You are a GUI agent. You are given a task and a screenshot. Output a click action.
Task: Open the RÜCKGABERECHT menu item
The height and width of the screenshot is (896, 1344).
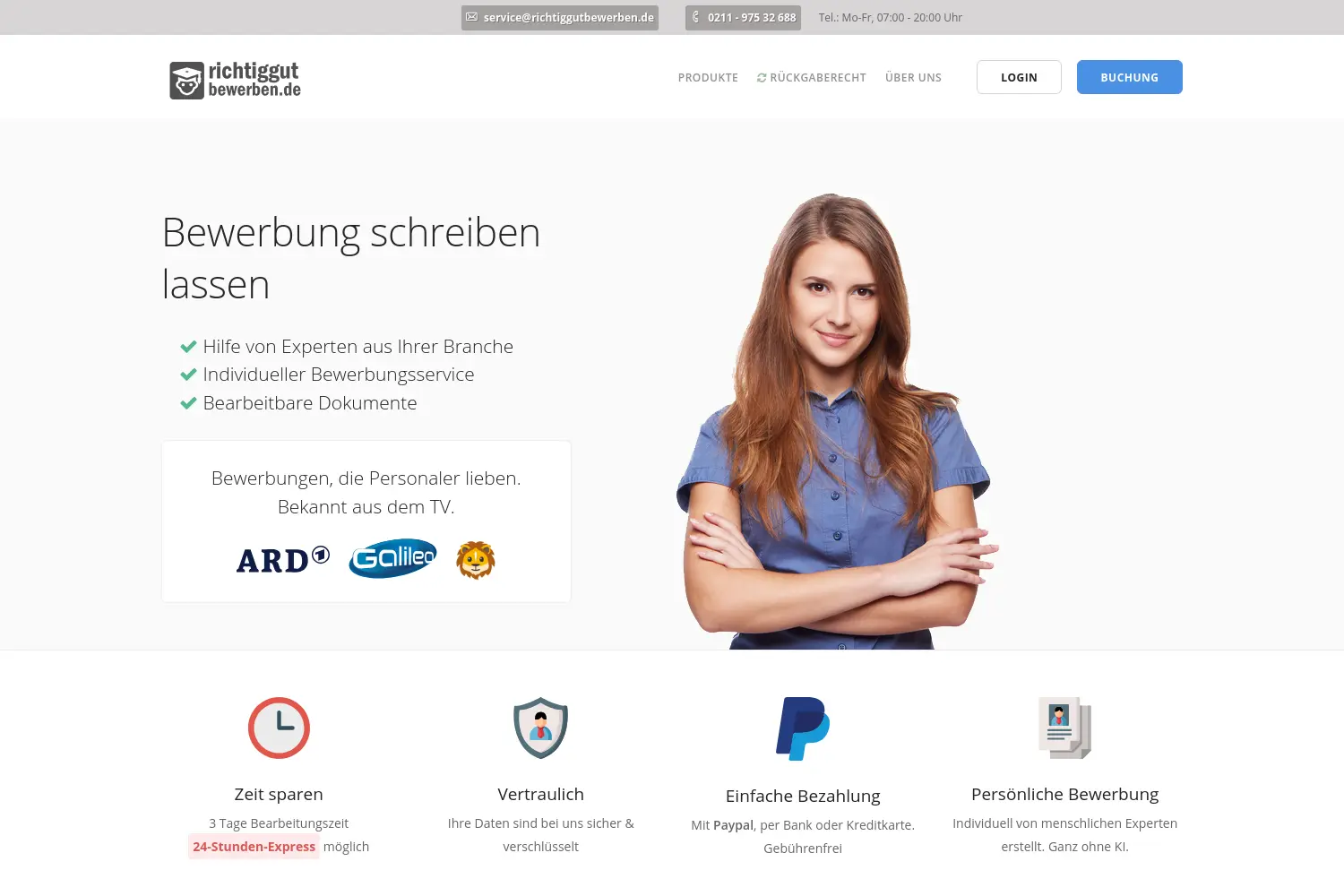(812, 78)
